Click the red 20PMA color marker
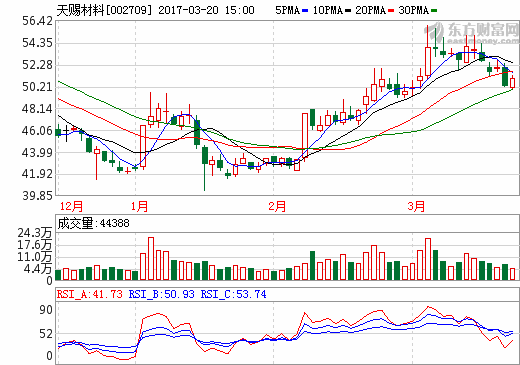The width and height of the screenshot is (520, 365). [391, 11]
